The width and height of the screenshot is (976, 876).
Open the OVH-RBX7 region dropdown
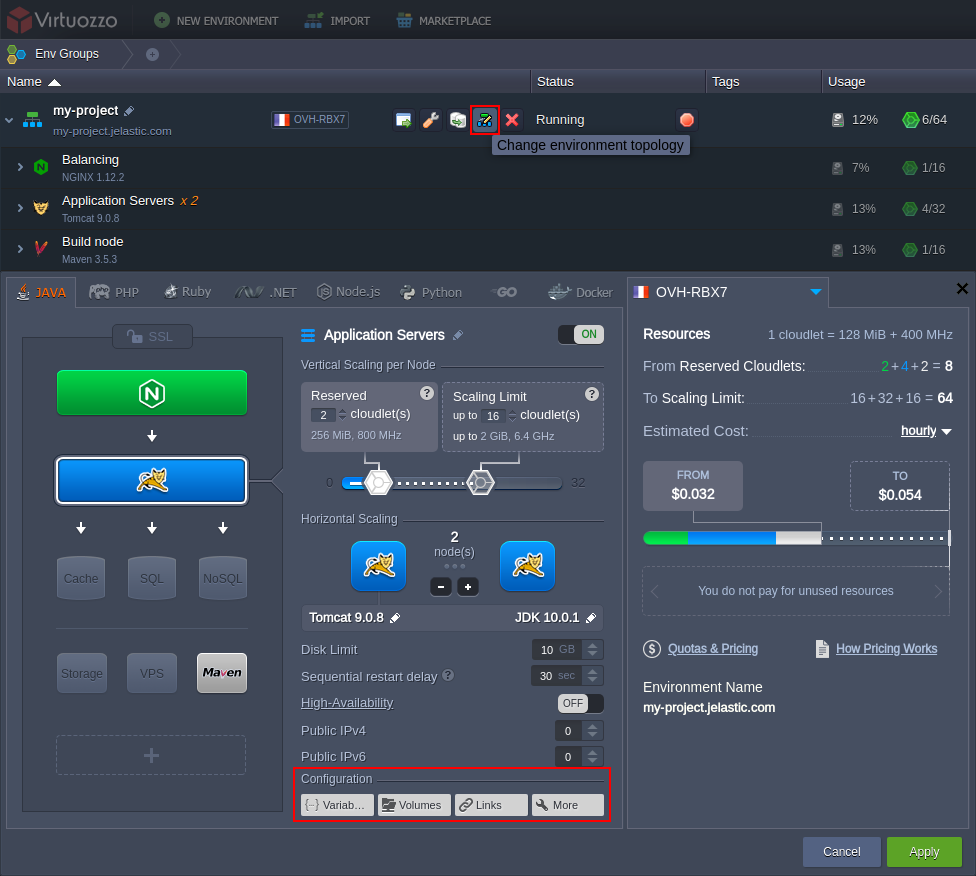click(x=815, y=292)
